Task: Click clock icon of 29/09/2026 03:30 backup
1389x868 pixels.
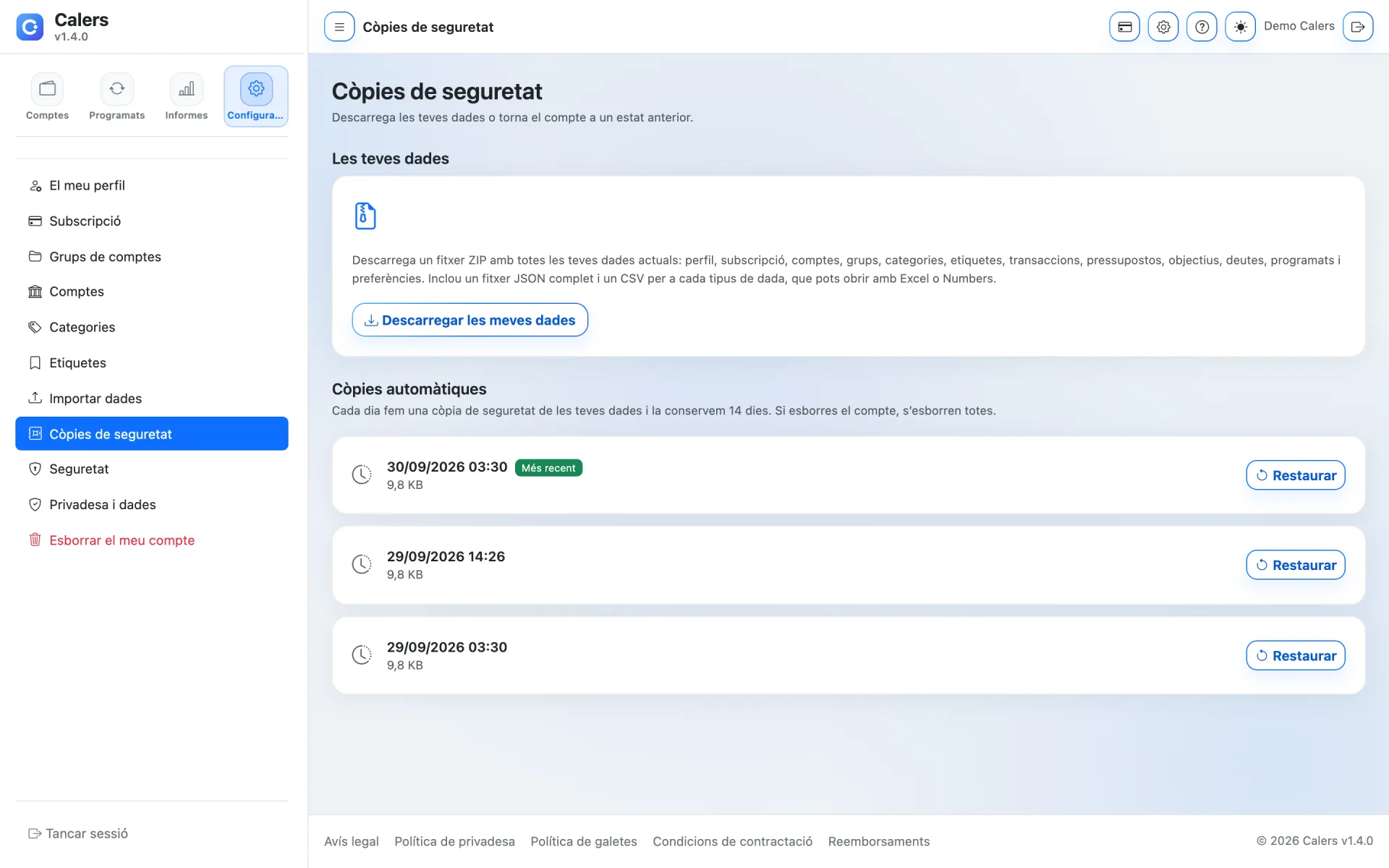Action: [362, 655]
